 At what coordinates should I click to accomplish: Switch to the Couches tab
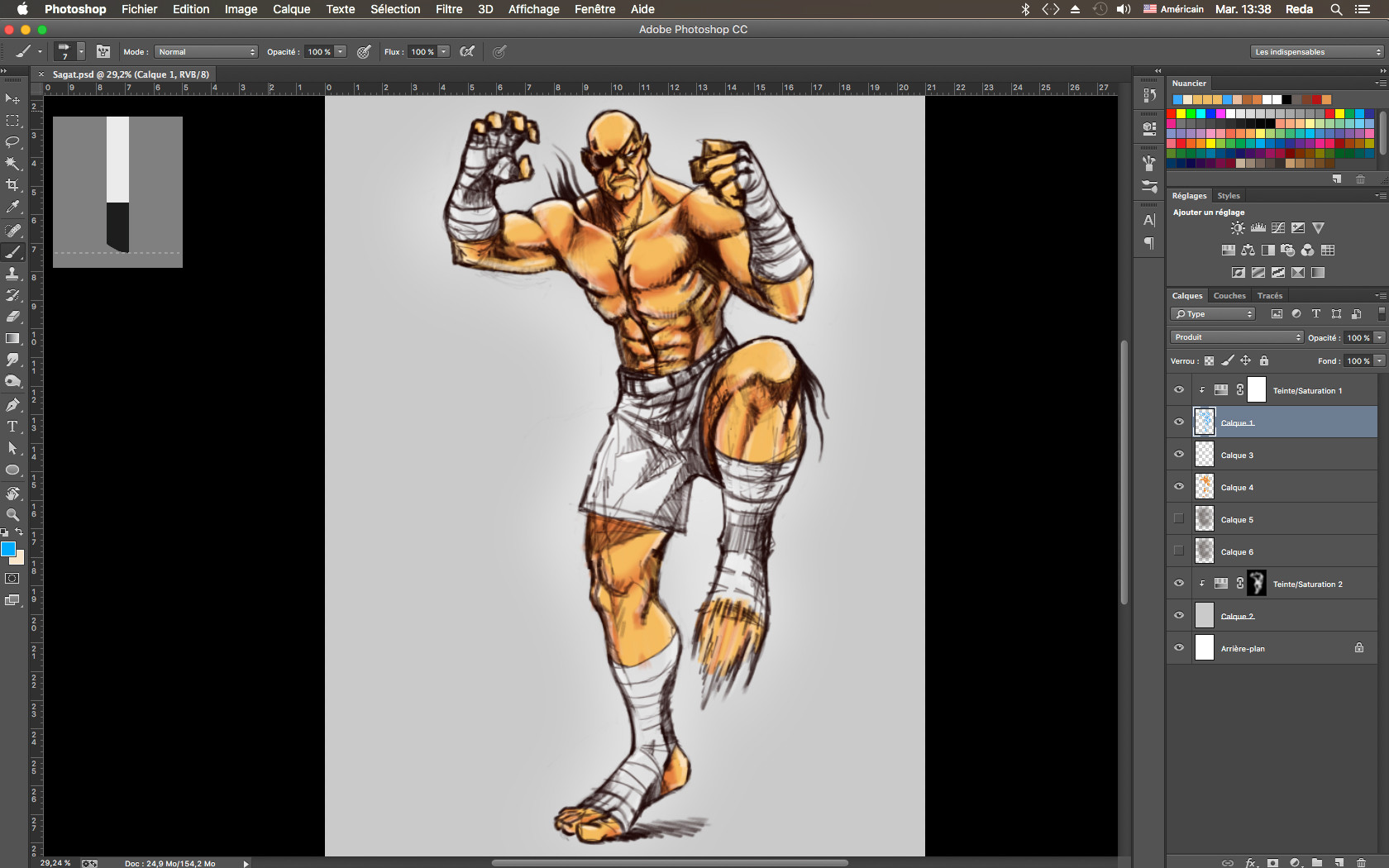tap(1229, 296)
